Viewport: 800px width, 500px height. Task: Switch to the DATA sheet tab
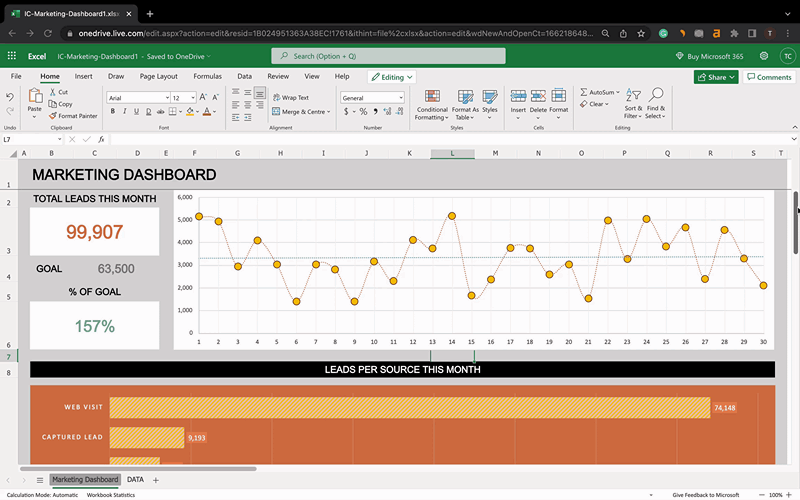[x=135, y=480]
